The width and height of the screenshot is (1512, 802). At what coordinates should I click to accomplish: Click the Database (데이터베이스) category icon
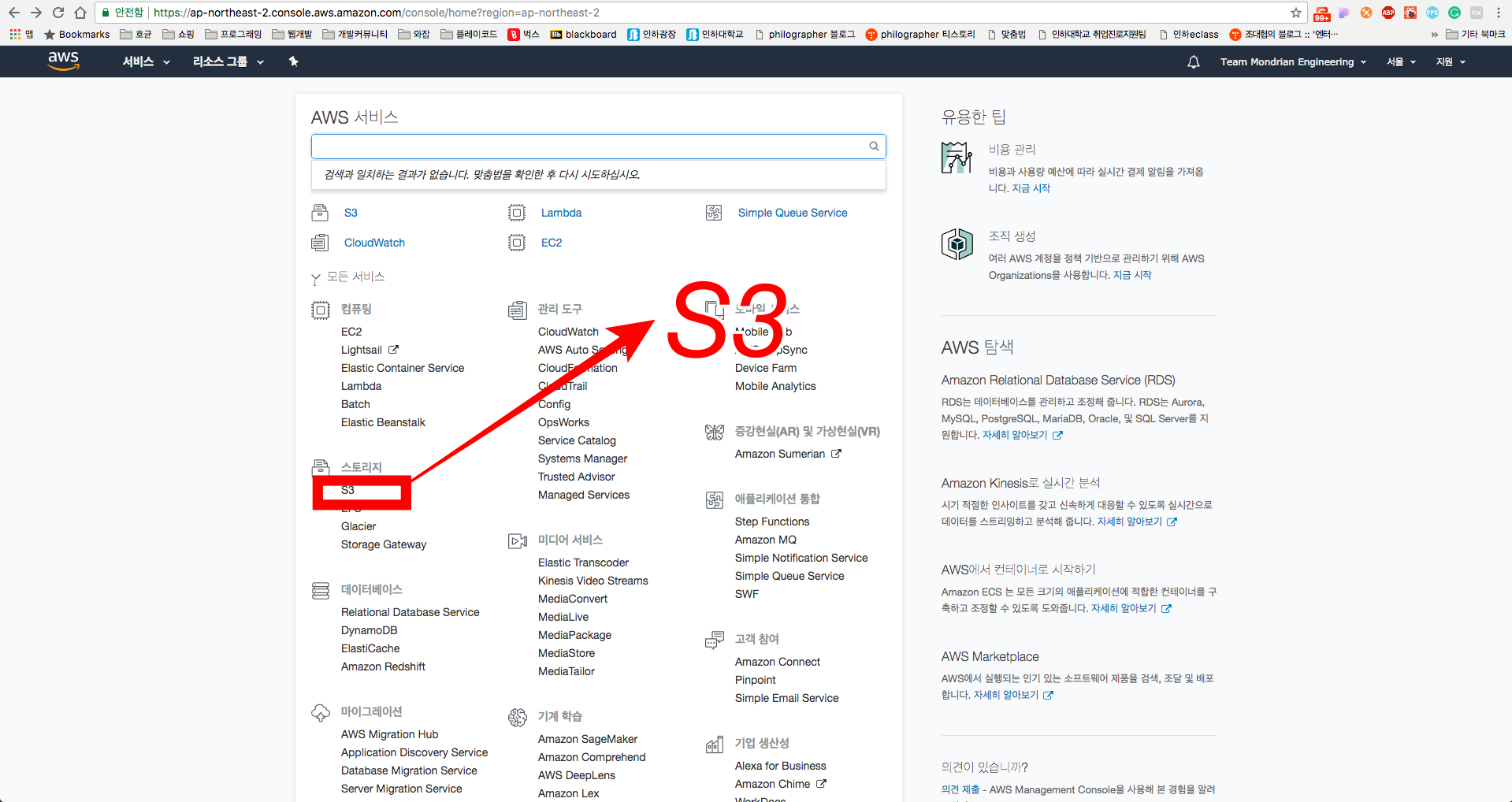(x=321, y=590)
